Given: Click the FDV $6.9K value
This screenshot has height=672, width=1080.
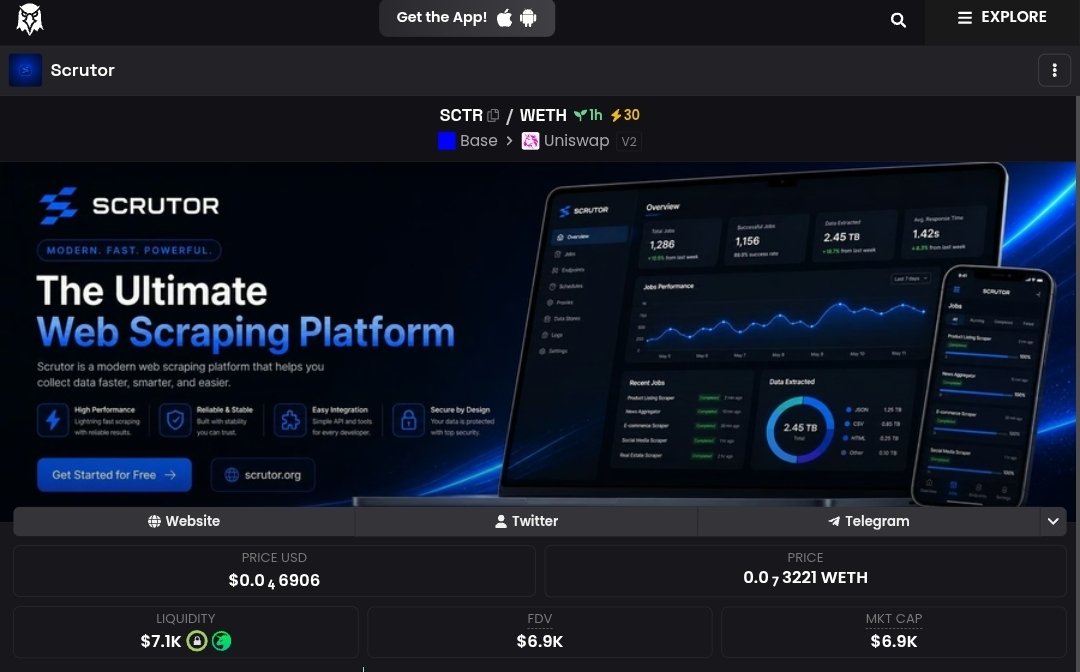Looking at the screenshot, I should pos(539,642).
